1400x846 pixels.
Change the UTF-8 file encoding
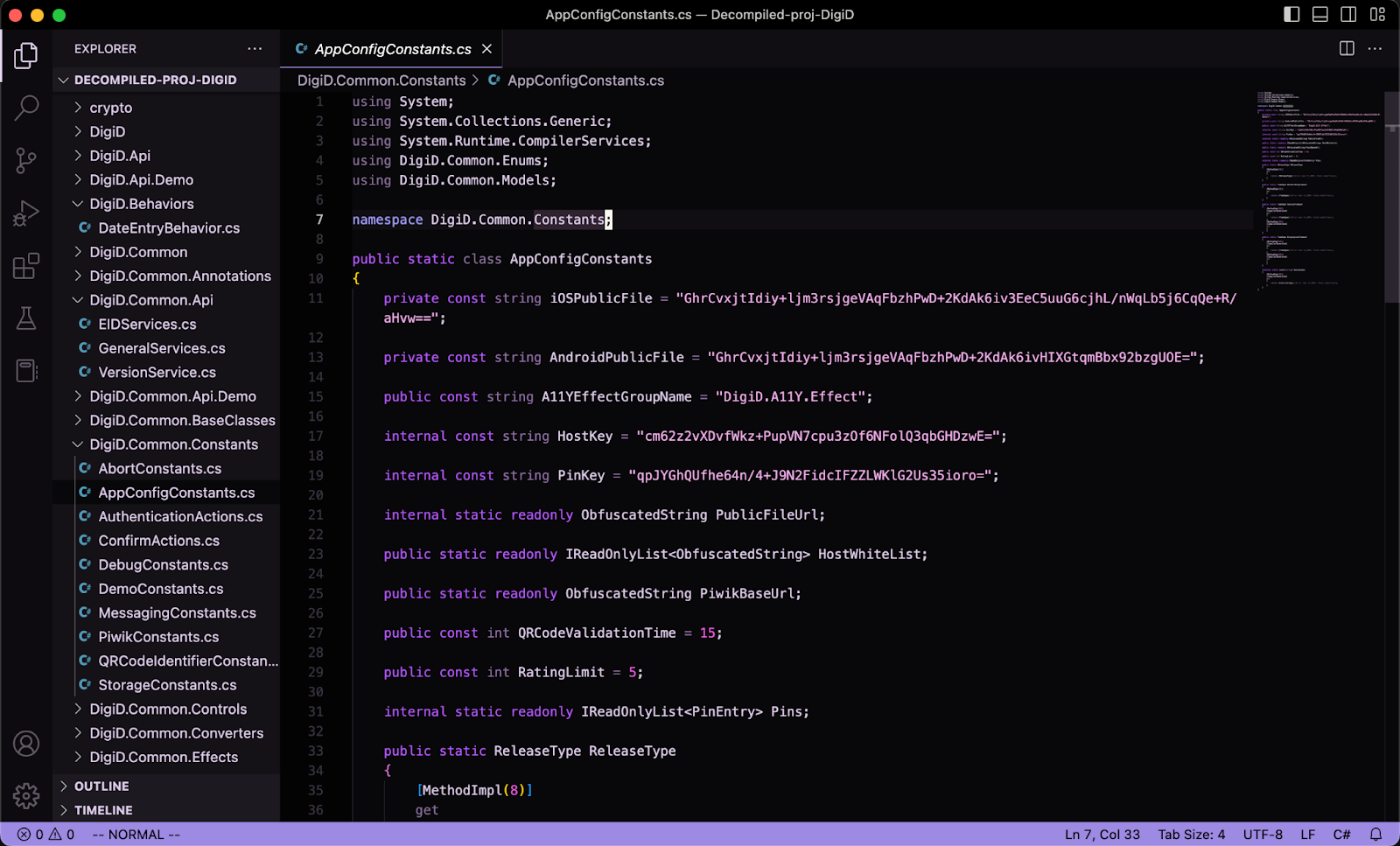[1263, 835]
